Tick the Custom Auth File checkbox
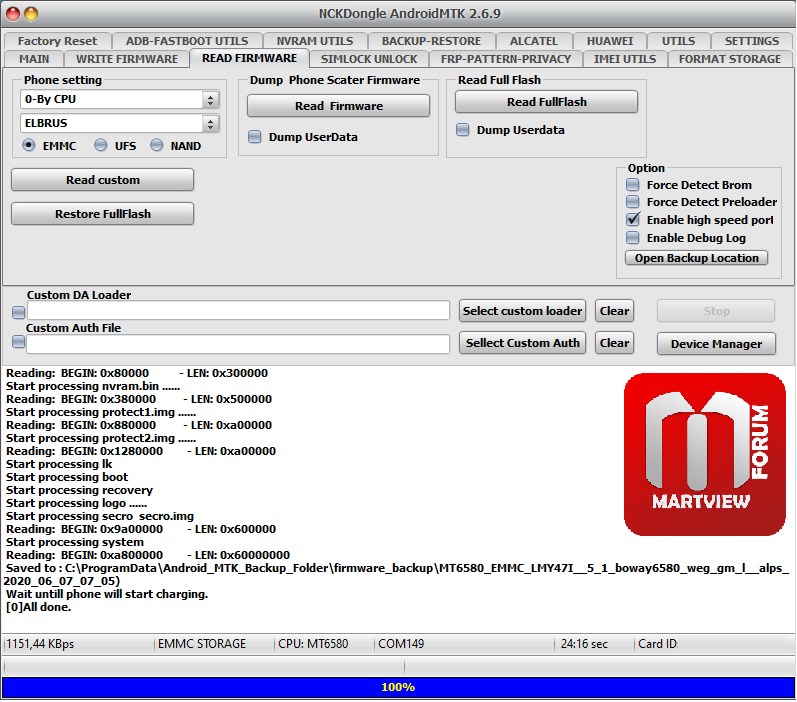 click(x=18, y=342)
